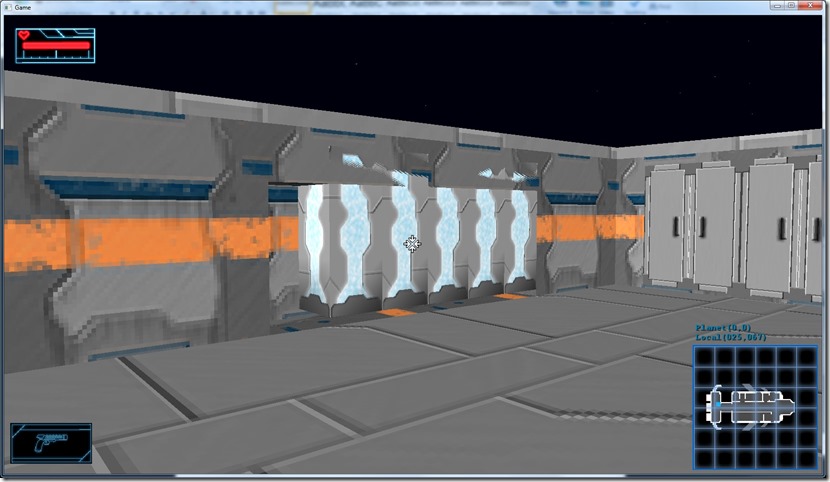
Task: Click the Game window title icon
Action: pos(8,7)
